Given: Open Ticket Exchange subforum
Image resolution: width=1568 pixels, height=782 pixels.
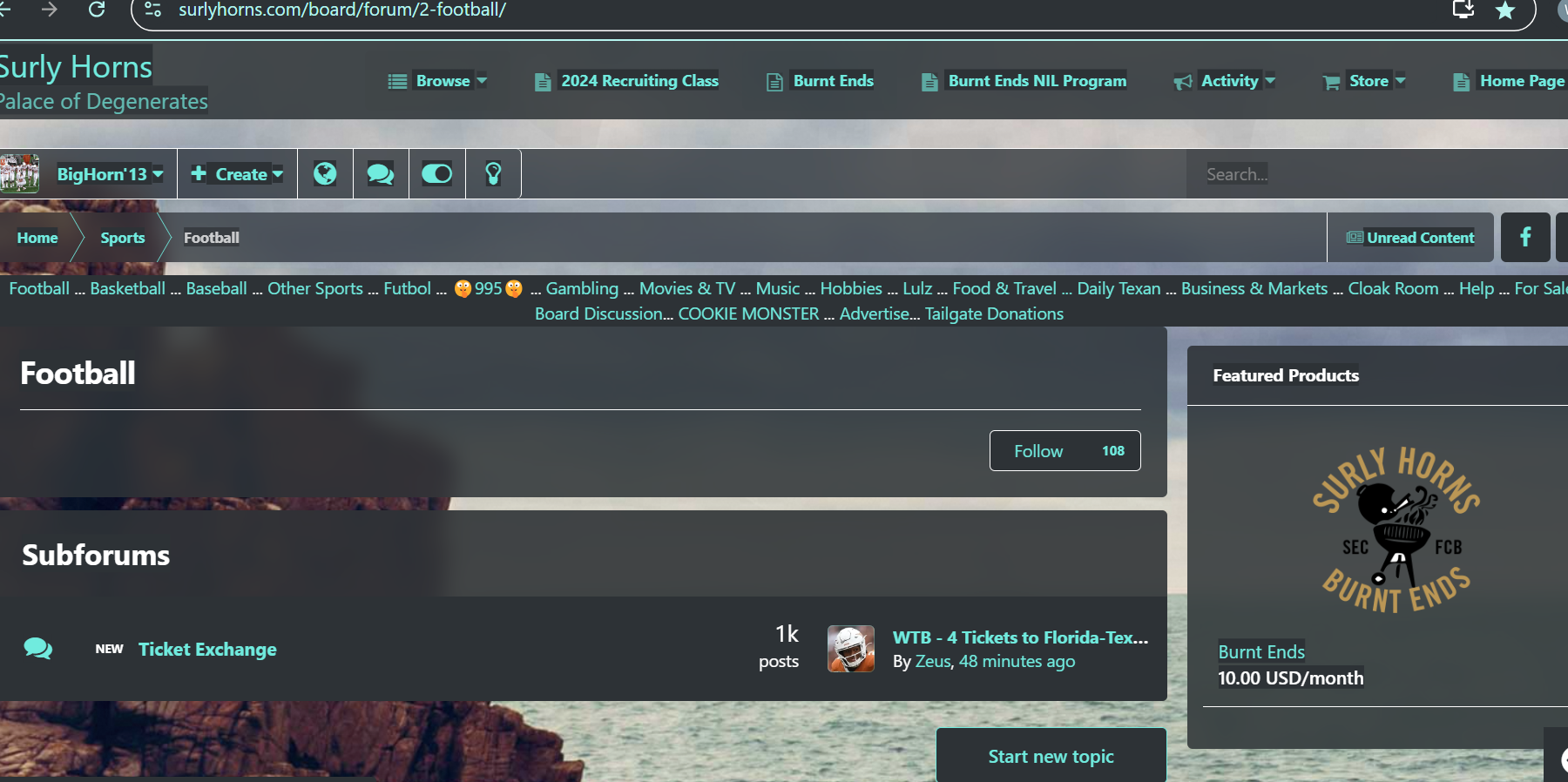Looking at the screenshot, I should (x=207, y=650).
